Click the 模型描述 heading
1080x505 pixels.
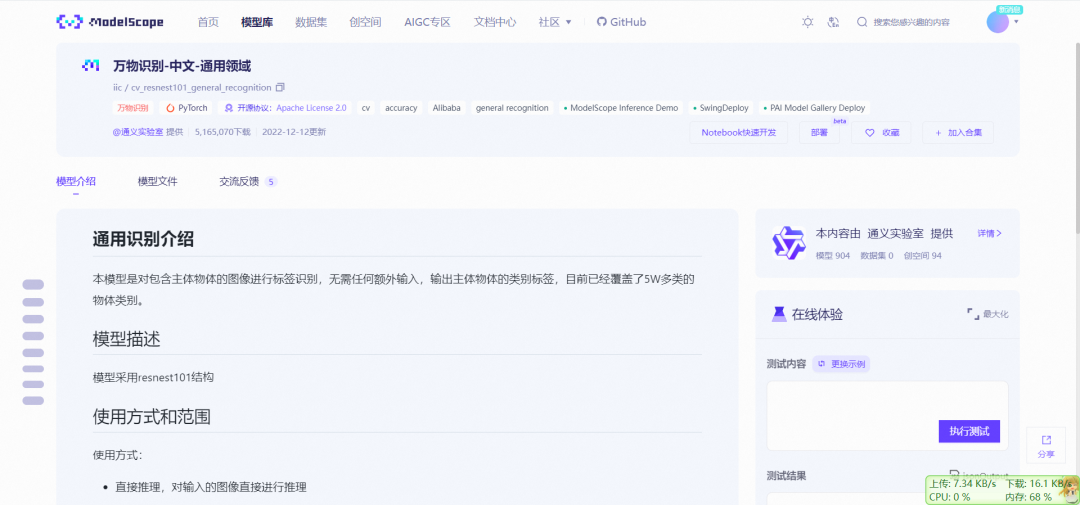tap(127, 339)
